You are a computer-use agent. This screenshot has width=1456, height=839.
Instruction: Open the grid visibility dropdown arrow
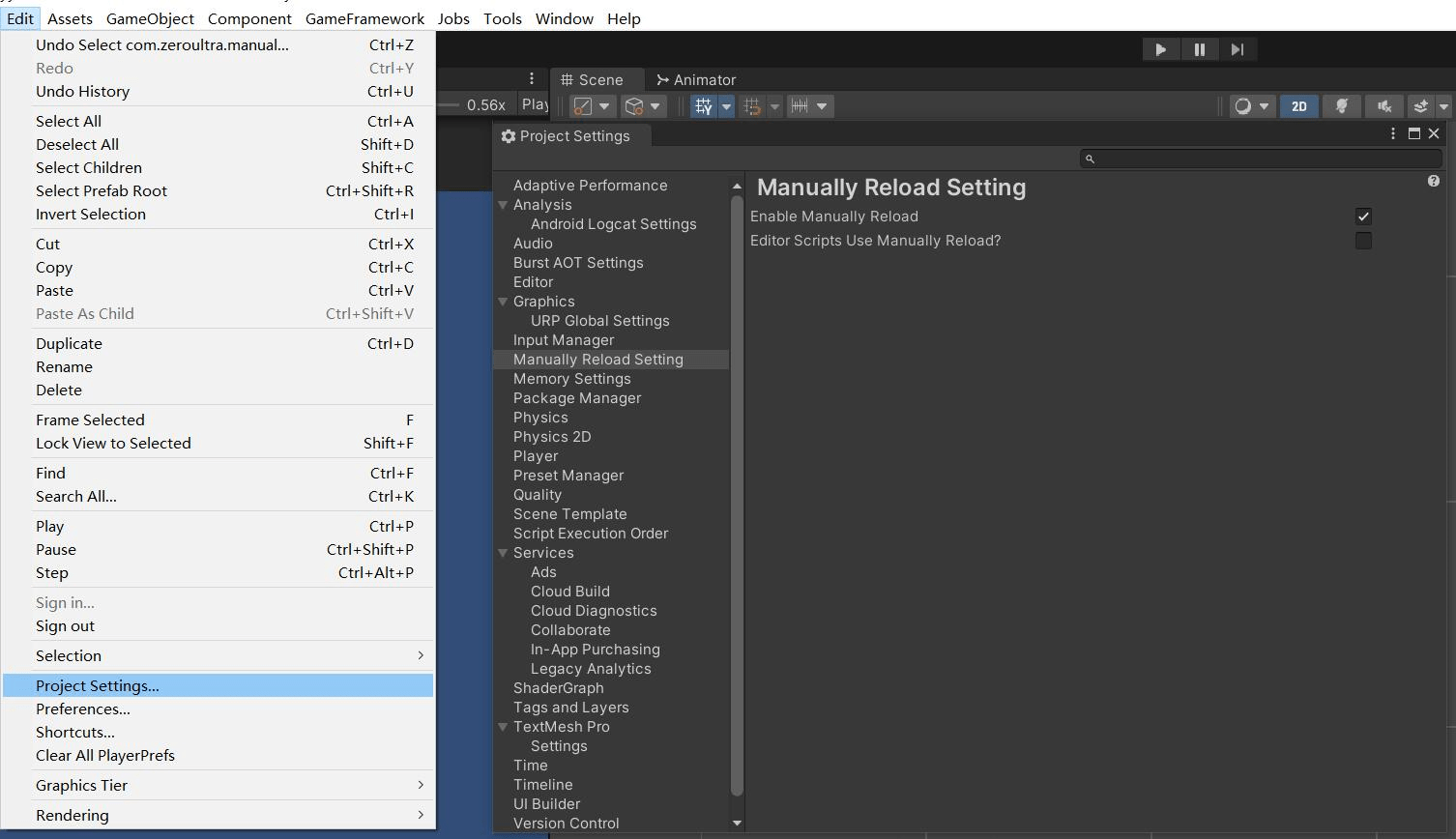pos(725,106)
